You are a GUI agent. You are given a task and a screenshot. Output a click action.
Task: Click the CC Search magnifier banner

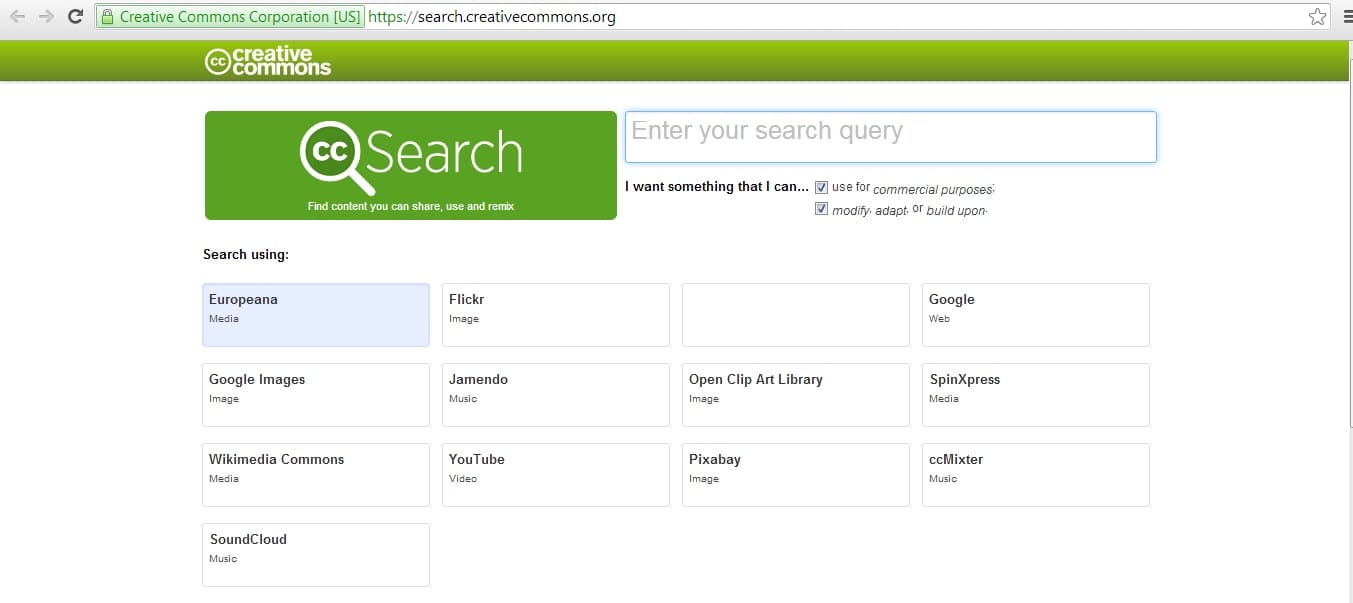click(x=411, y=165)
